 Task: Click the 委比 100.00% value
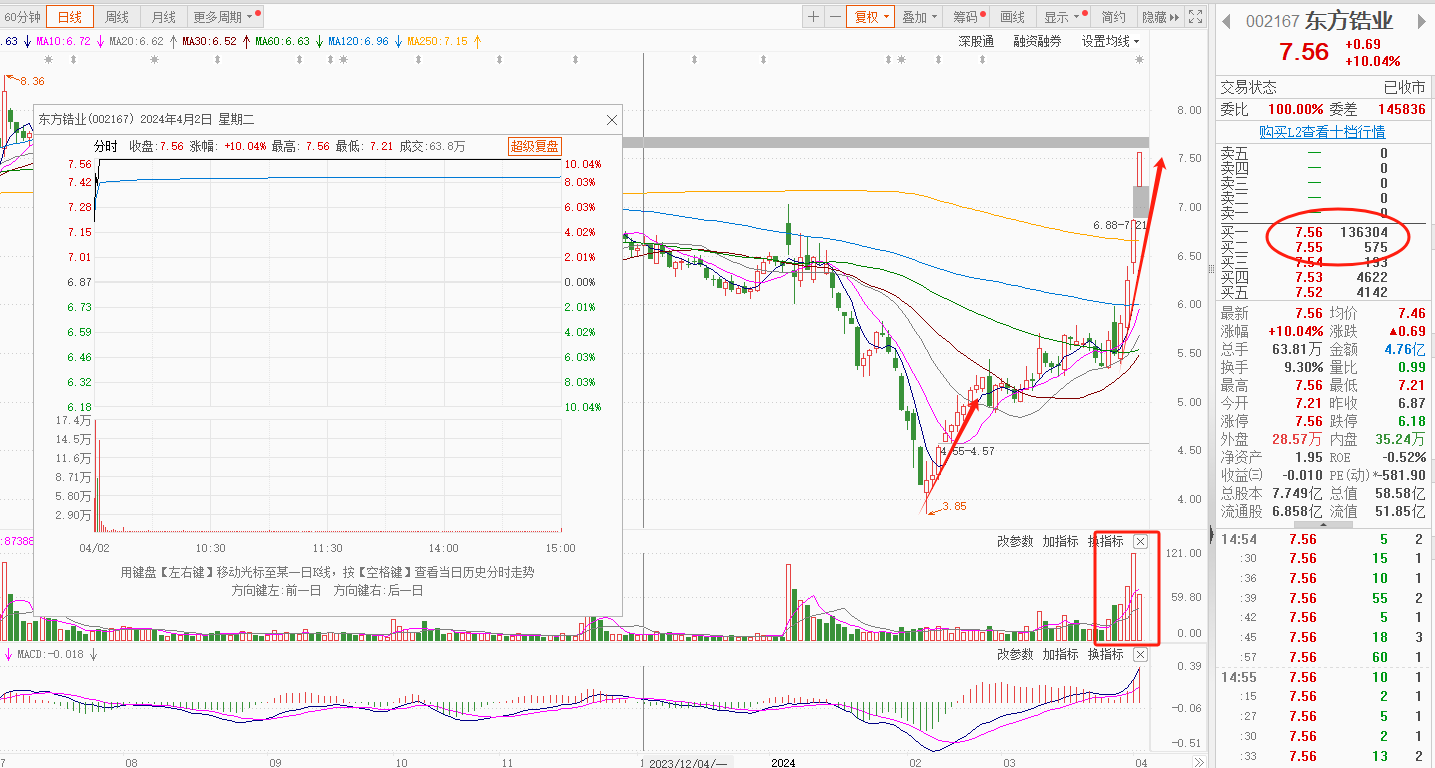[1296, 109]
